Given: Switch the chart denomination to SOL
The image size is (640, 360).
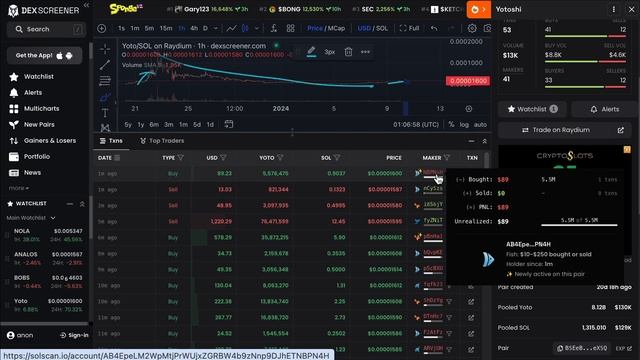Looking at the screenshot, I should coord(382,29).
